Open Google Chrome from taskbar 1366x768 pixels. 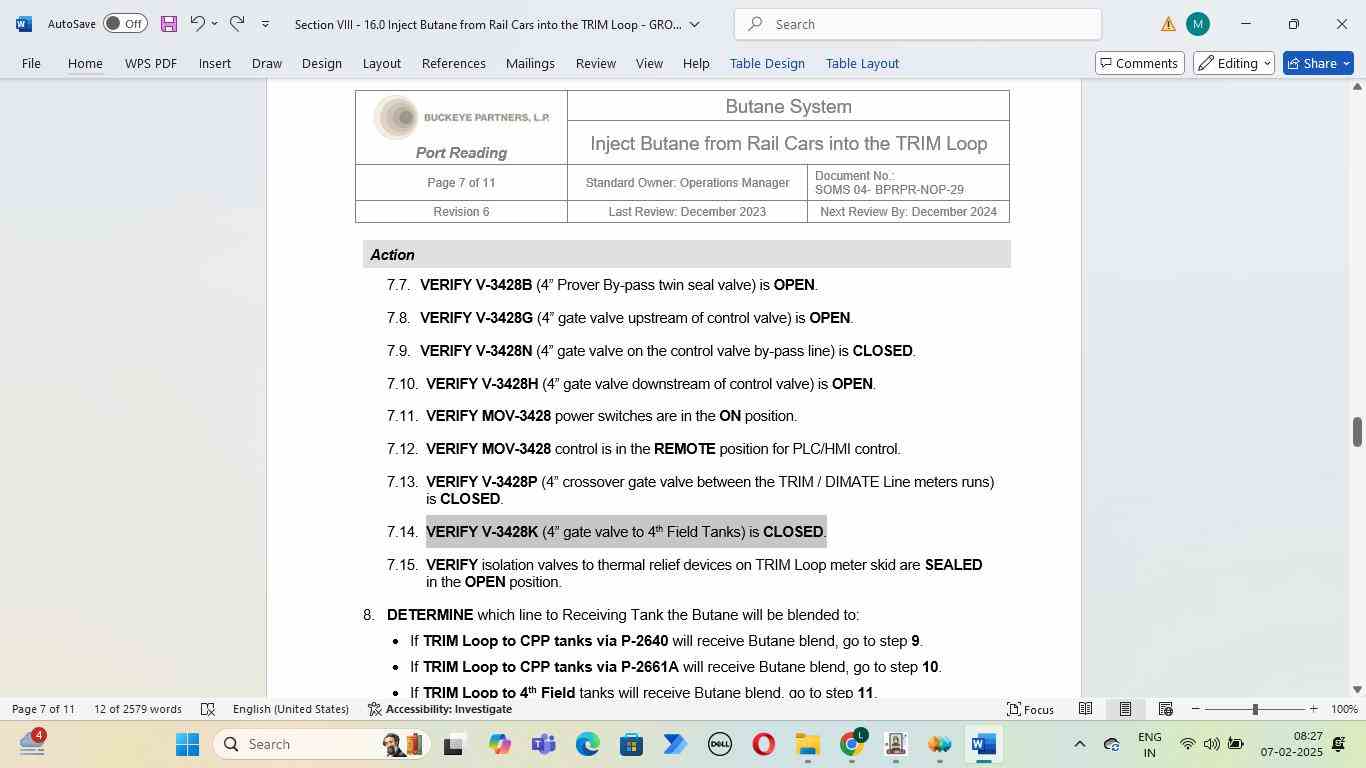pyautogui.click(x=851, y=744)
